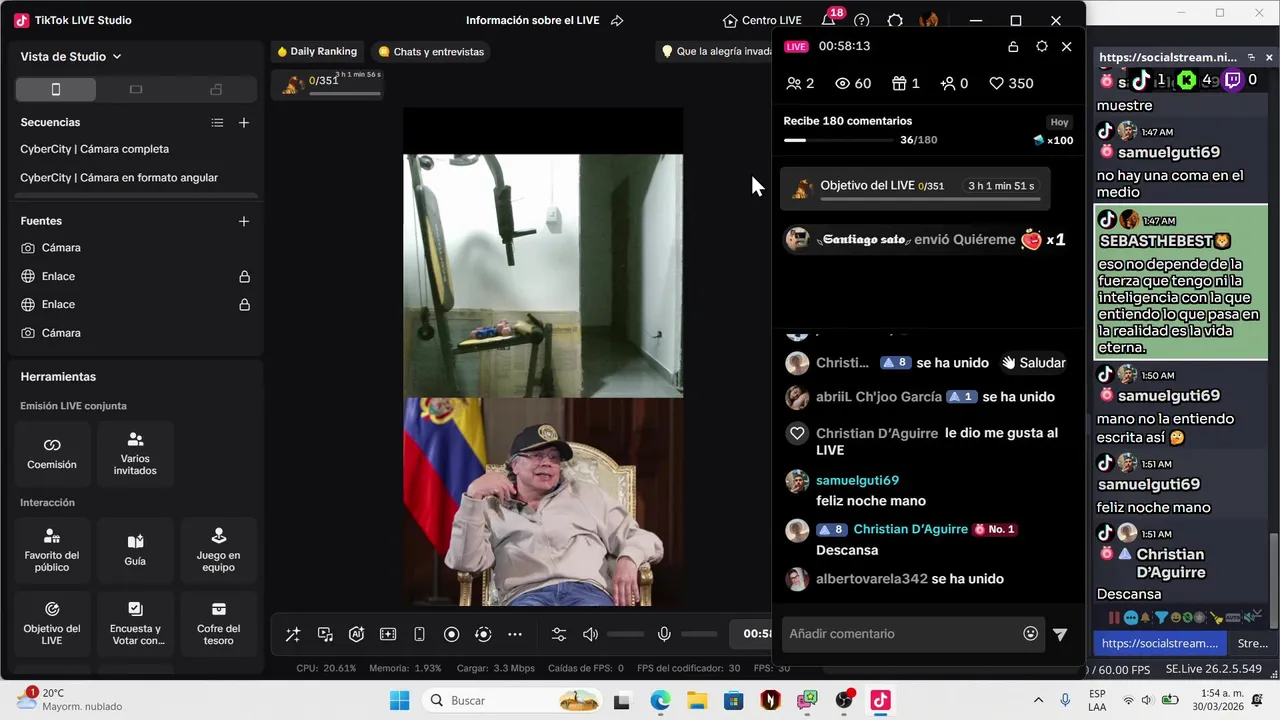Pop out the socialstream dock window

[1253, 57]
